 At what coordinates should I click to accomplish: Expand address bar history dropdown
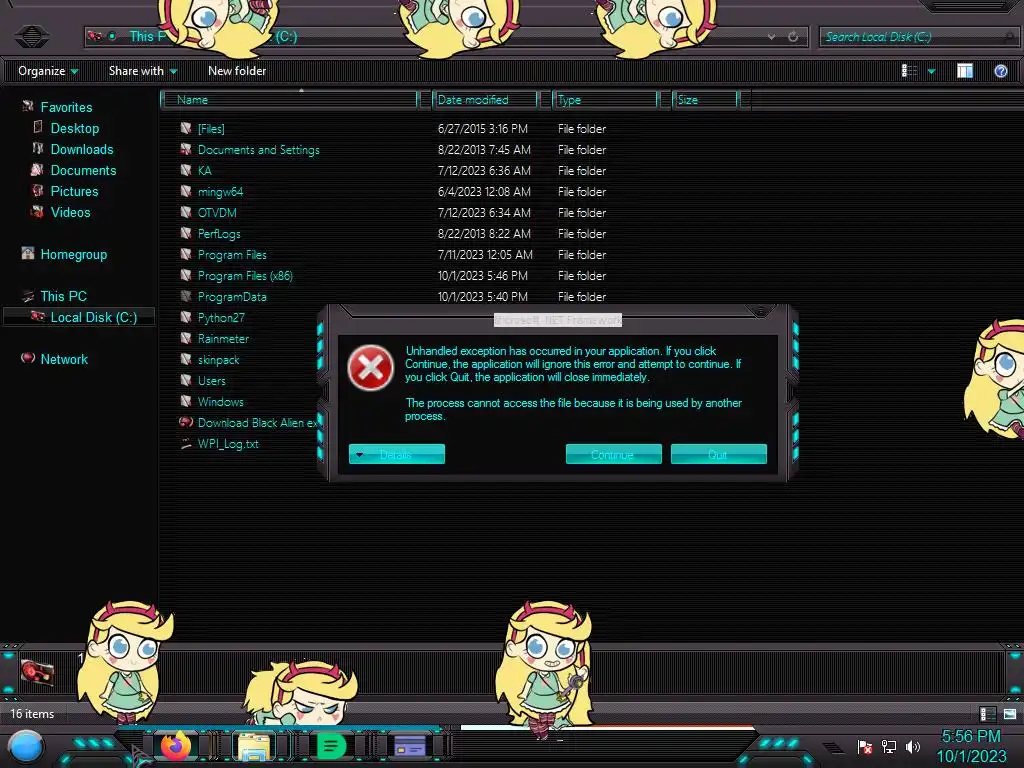tap(771, 37)
